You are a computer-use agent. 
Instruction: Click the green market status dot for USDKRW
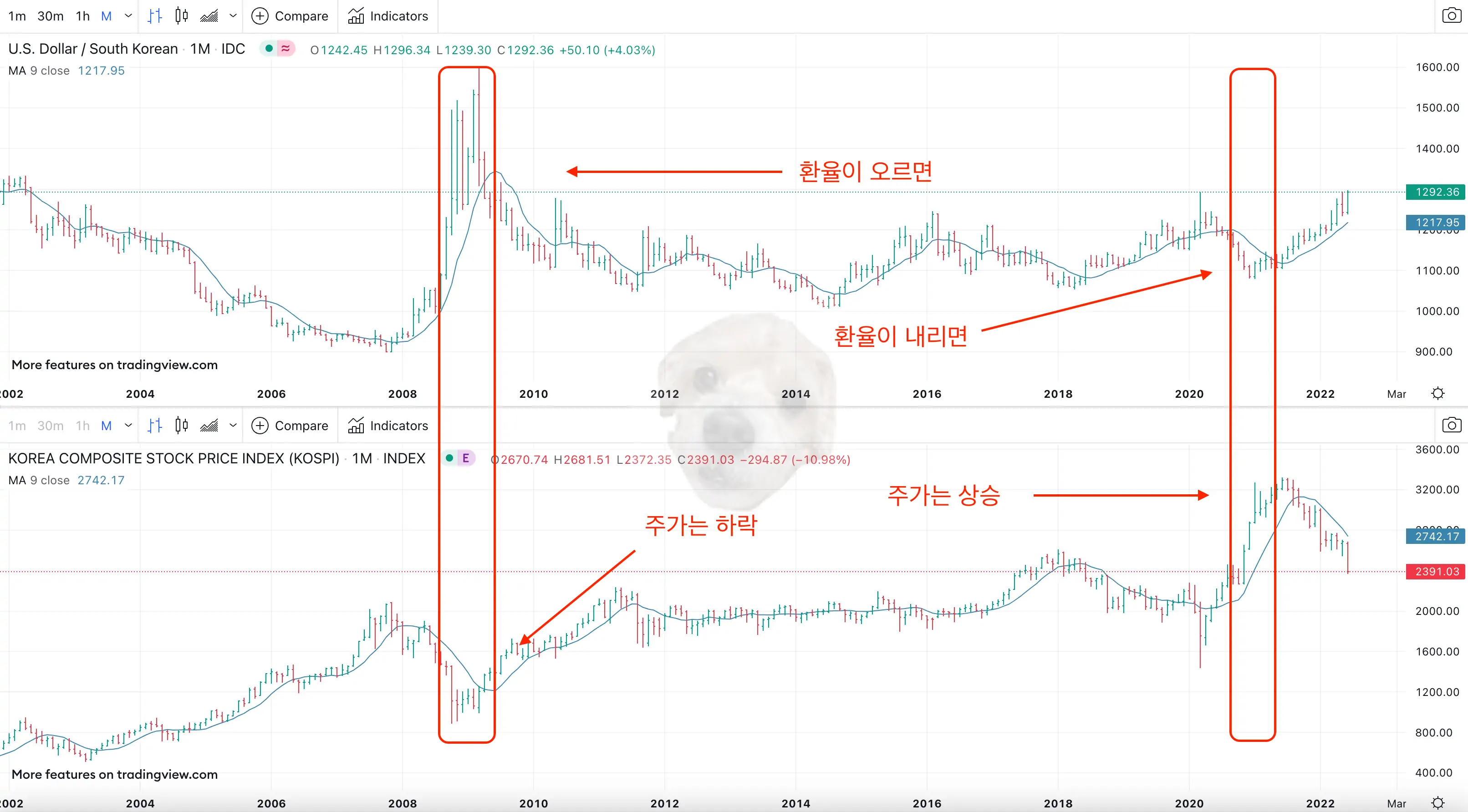coord(268,49)
